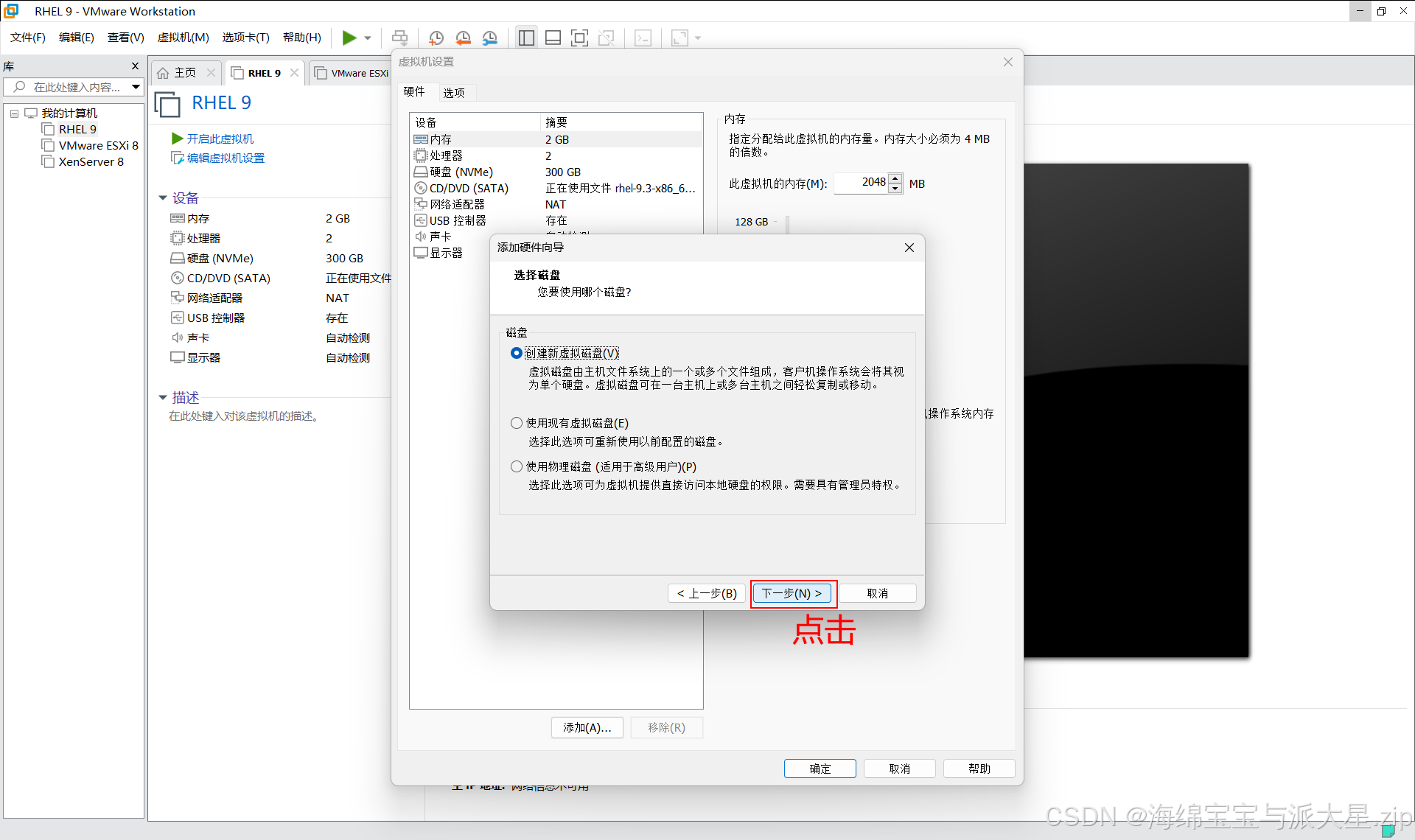Close the library panel with its X
Screen dimensions: 1415x840
(135, 66)
